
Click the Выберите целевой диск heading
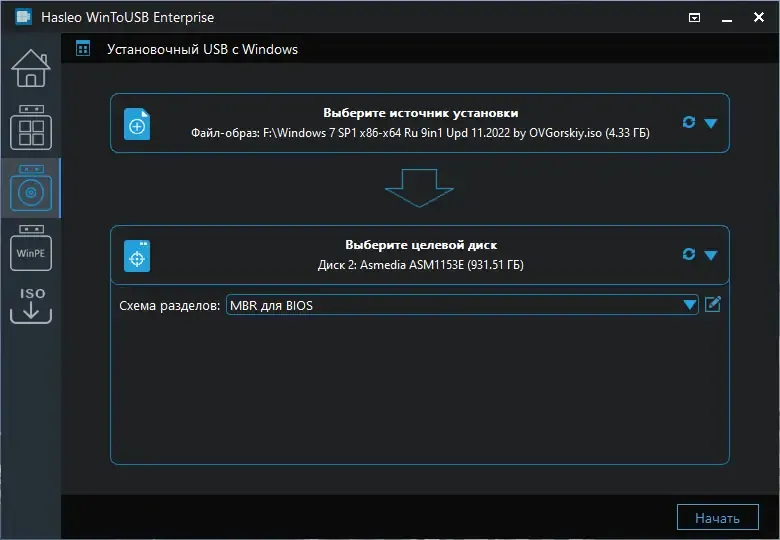421,245
